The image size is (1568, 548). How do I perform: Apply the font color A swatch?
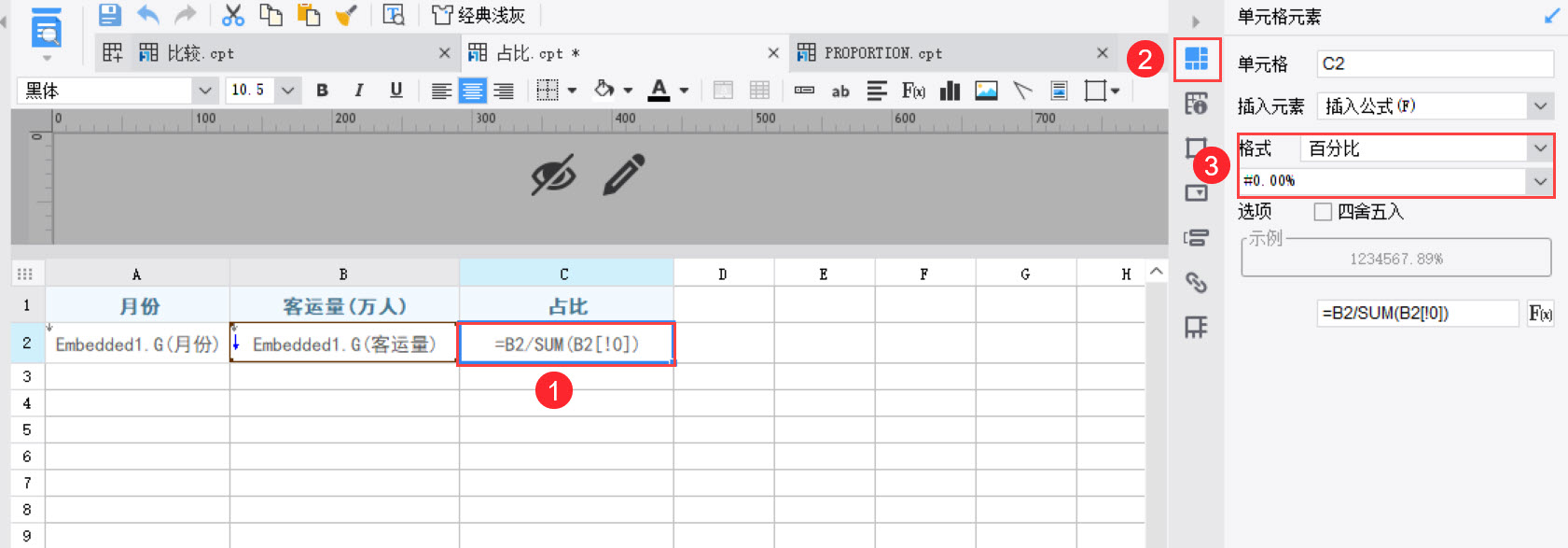(x=659, y=90)
